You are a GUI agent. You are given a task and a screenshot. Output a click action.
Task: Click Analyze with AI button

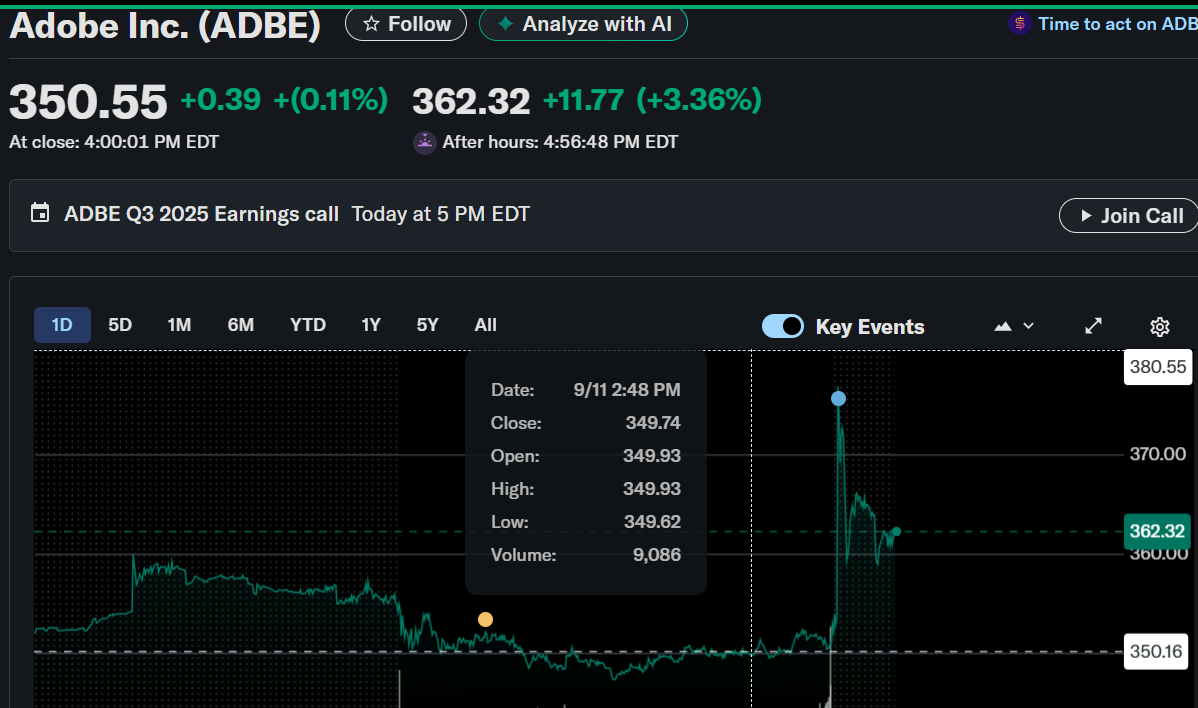(583, 24)
